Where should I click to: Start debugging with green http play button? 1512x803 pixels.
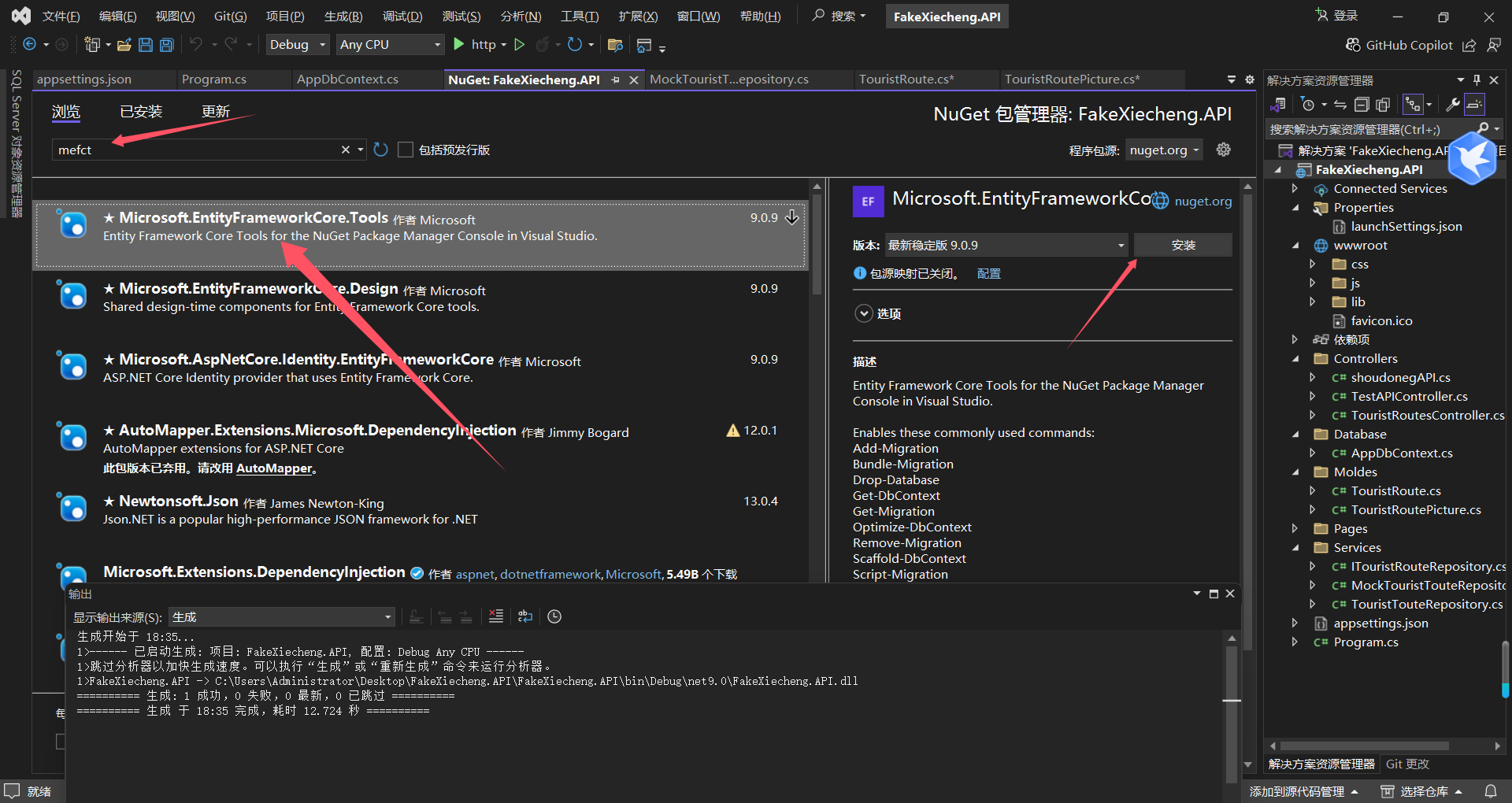click(x=459, y=45)
